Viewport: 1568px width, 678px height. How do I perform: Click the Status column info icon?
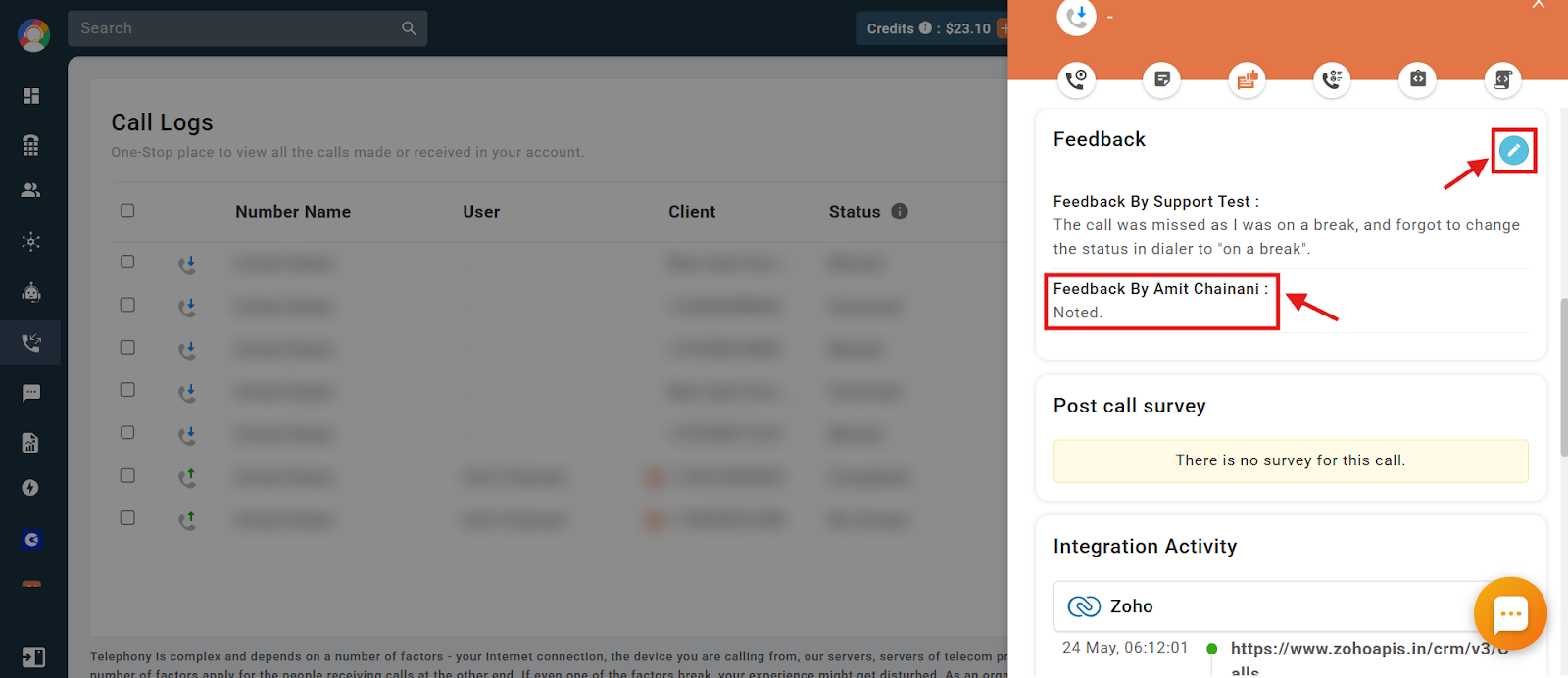(x=900, y=211)
